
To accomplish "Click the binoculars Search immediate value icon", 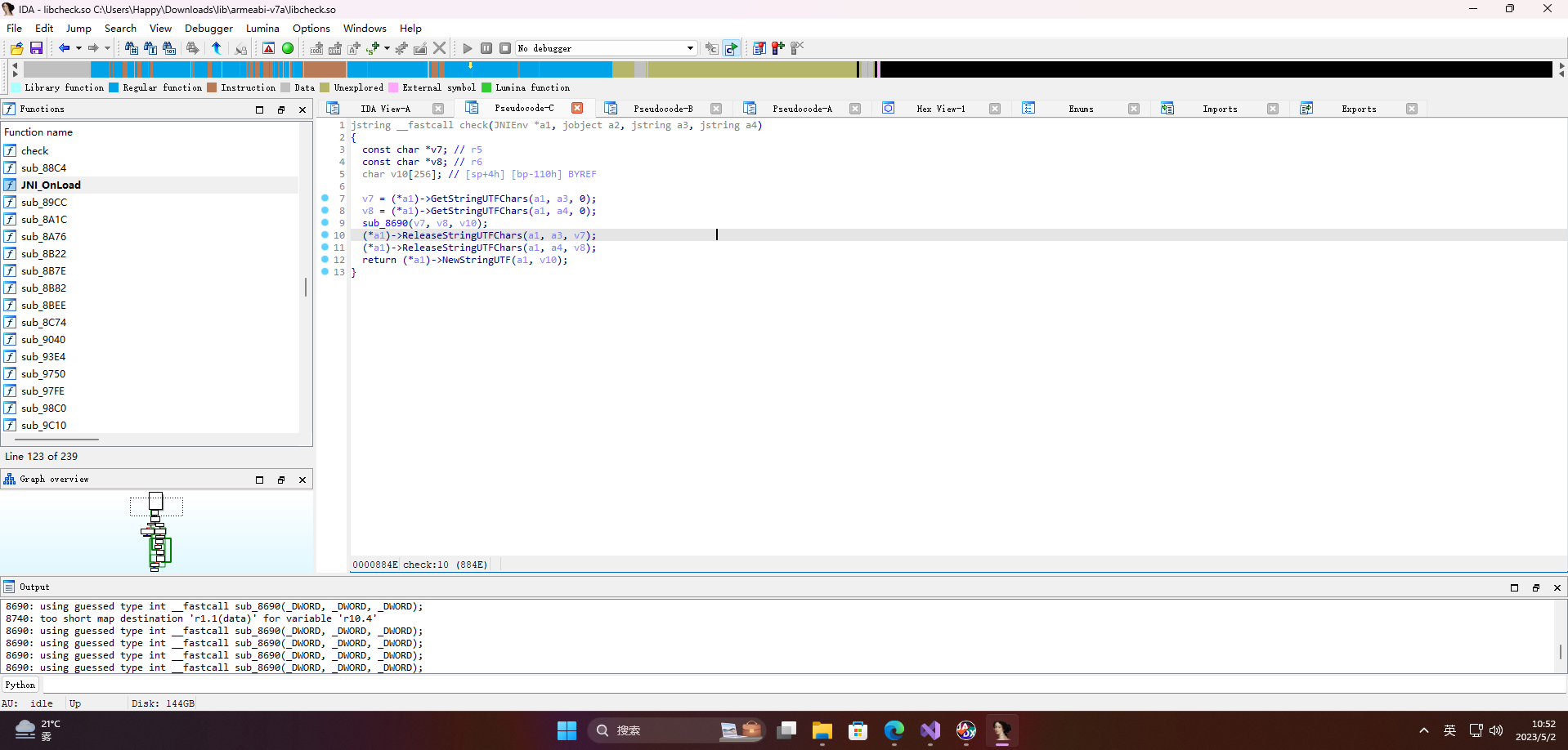I will pyautogui.click(x=132, y=48).
